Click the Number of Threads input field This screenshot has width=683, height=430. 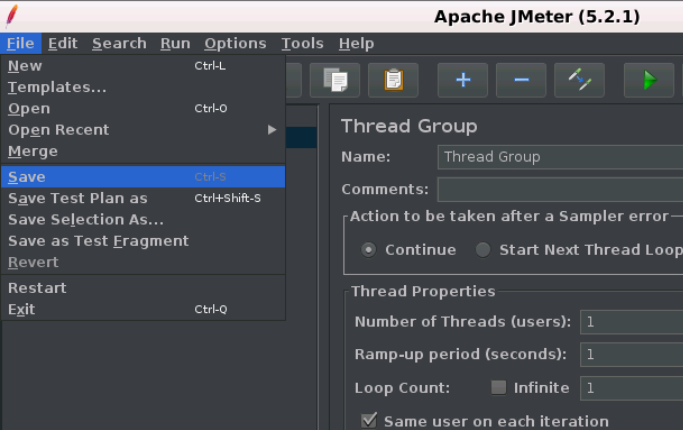coord(632,322)
